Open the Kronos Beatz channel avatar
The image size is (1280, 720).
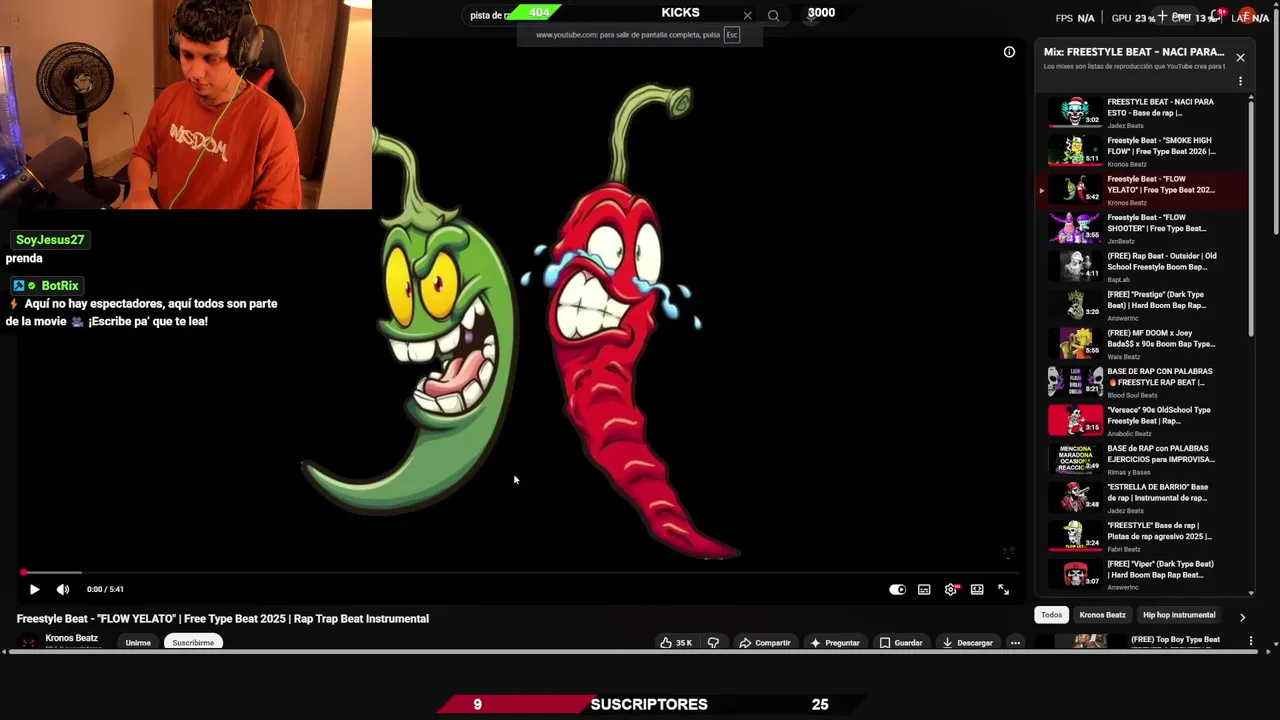click(x=28, y=642)
